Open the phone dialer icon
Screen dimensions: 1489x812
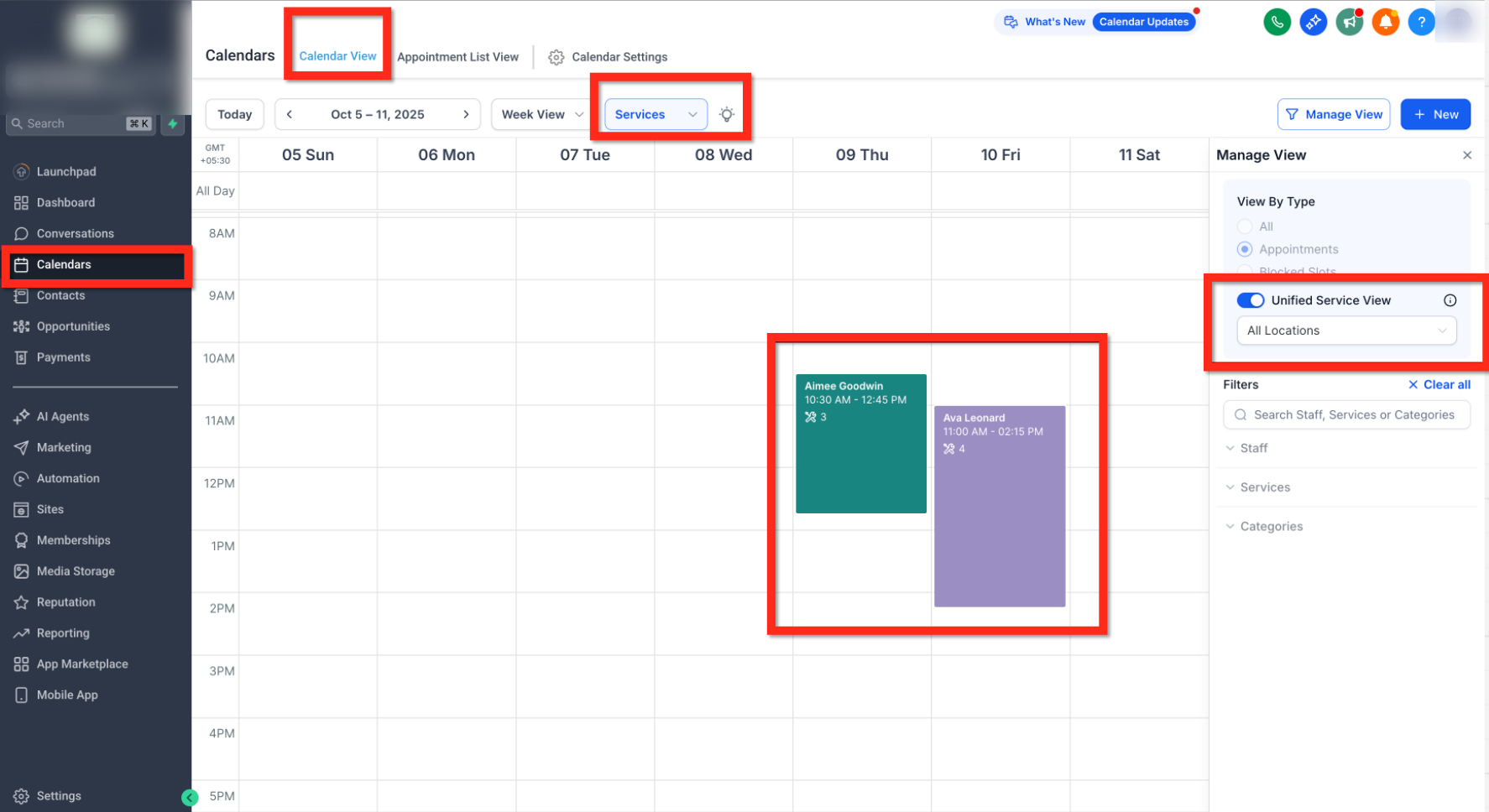click(1277, 22)
